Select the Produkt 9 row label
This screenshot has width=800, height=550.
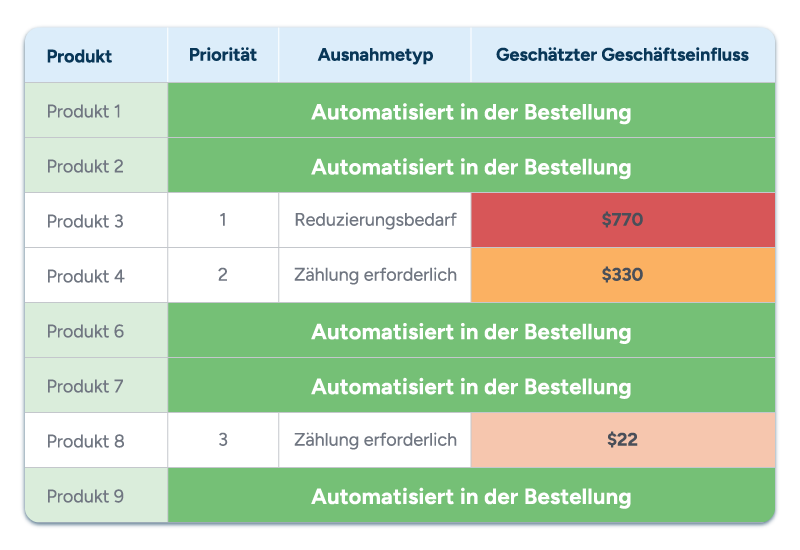pyautogui.click(x=96, y=495)
